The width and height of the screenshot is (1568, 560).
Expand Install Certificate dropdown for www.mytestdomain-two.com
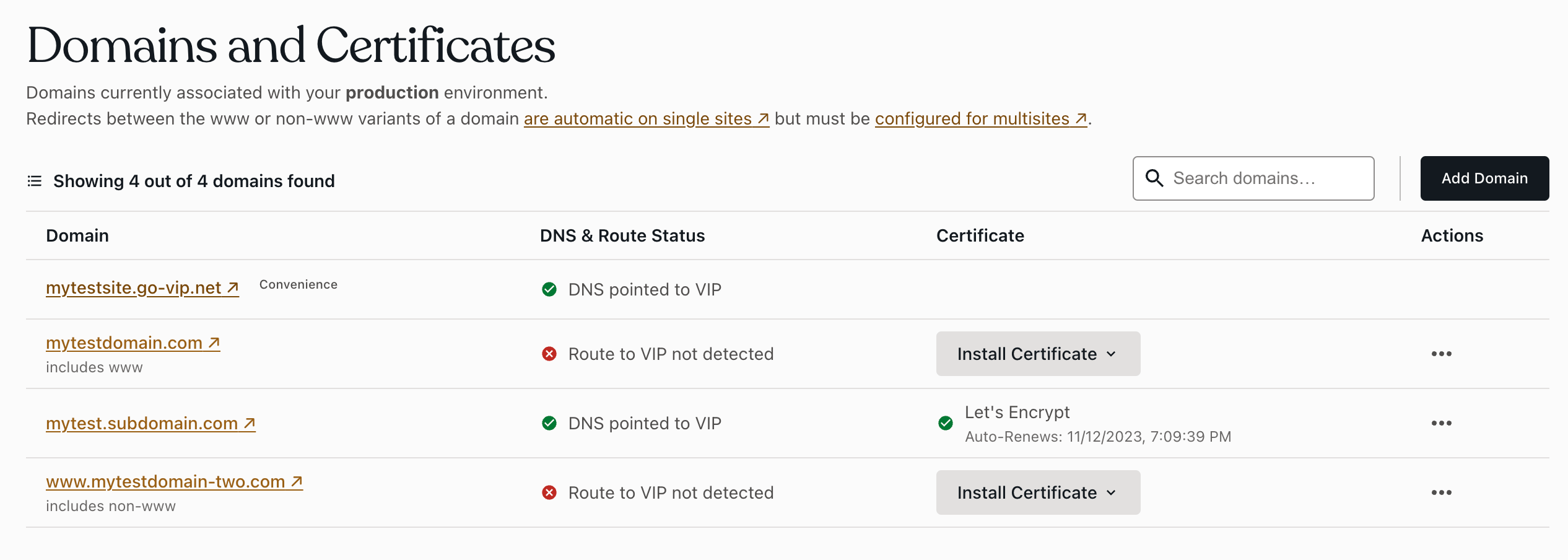click(x=1112, y=492)
